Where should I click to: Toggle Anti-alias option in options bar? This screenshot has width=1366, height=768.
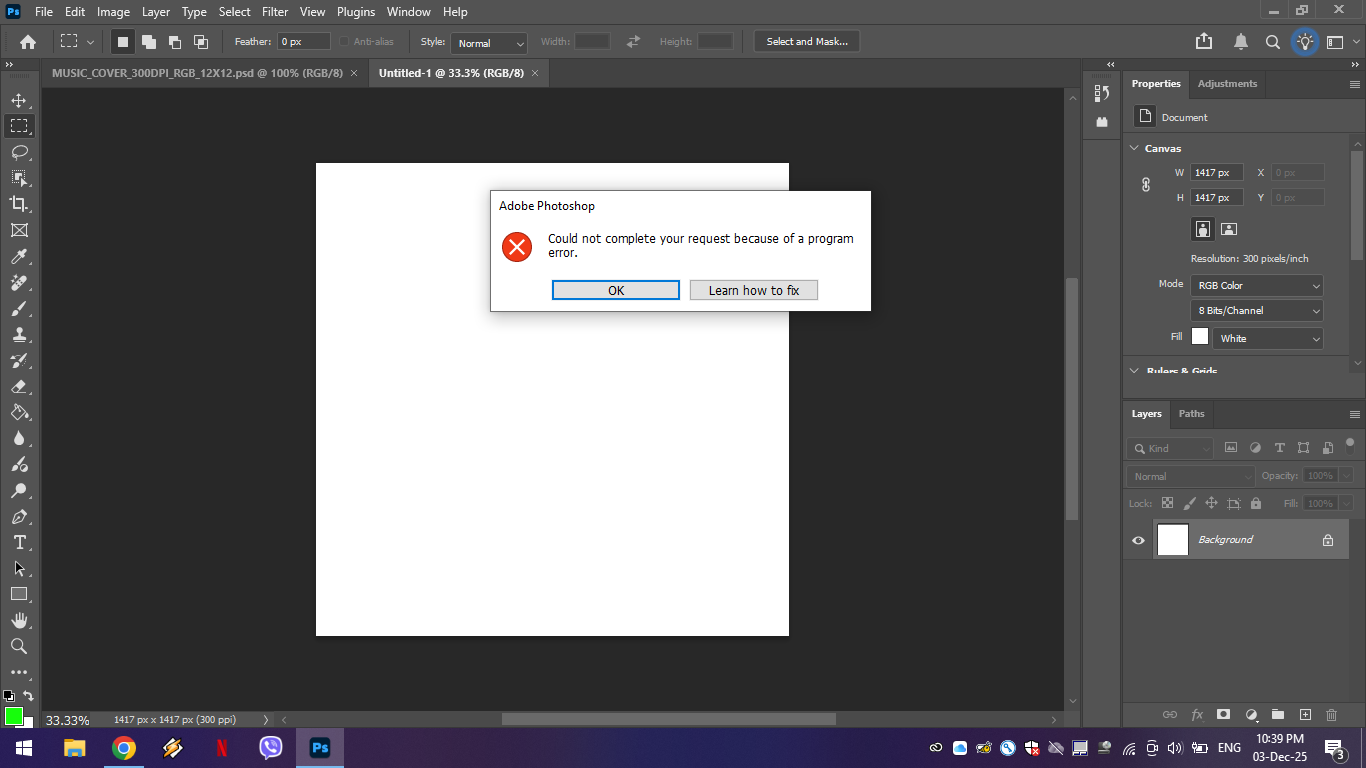click(x=342, y=41)
